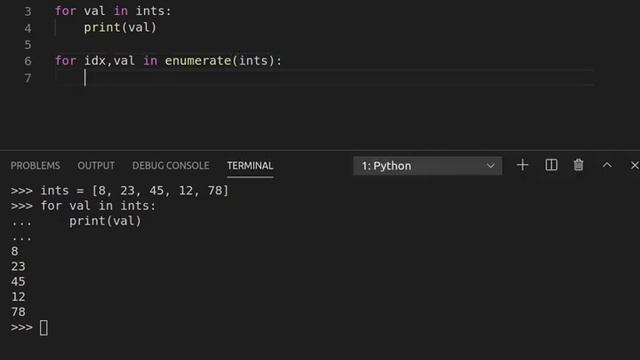Click terminal output value 23
This screenshot has width=640, height=360.
click(18, 267)
